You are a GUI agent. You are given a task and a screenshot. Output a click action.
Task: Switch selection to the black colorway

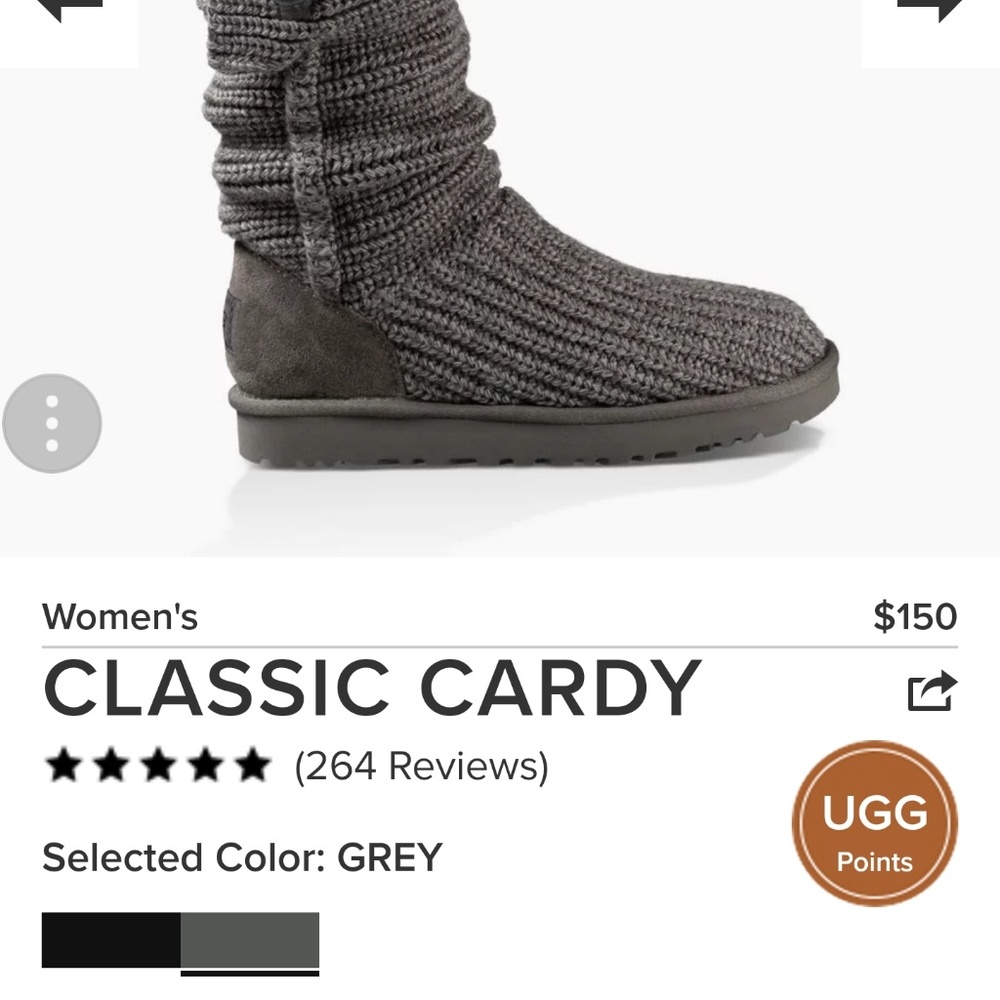pyautogui.click(x=108, y=940)
